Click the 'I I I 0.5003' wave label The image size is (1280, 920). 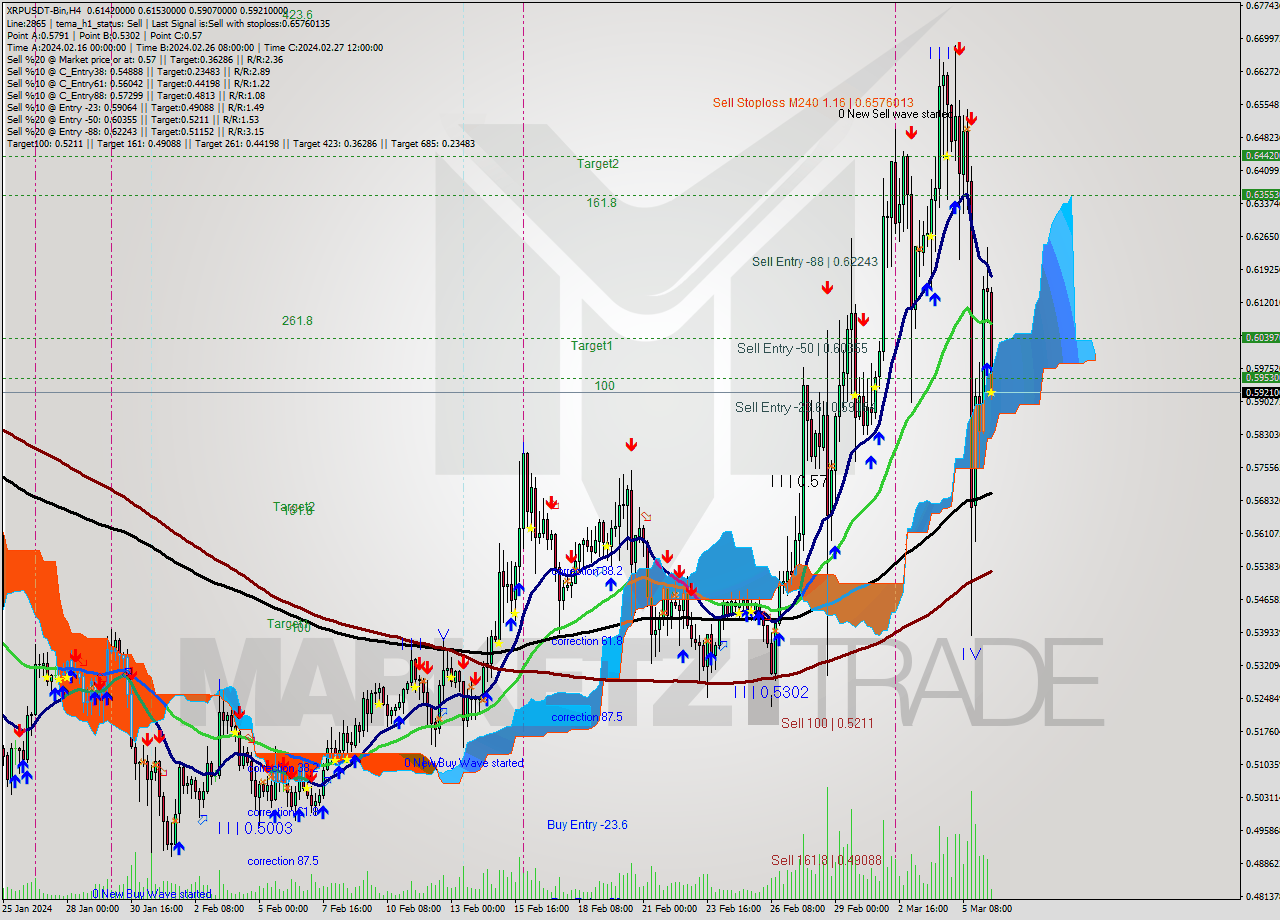pos(255,828)
